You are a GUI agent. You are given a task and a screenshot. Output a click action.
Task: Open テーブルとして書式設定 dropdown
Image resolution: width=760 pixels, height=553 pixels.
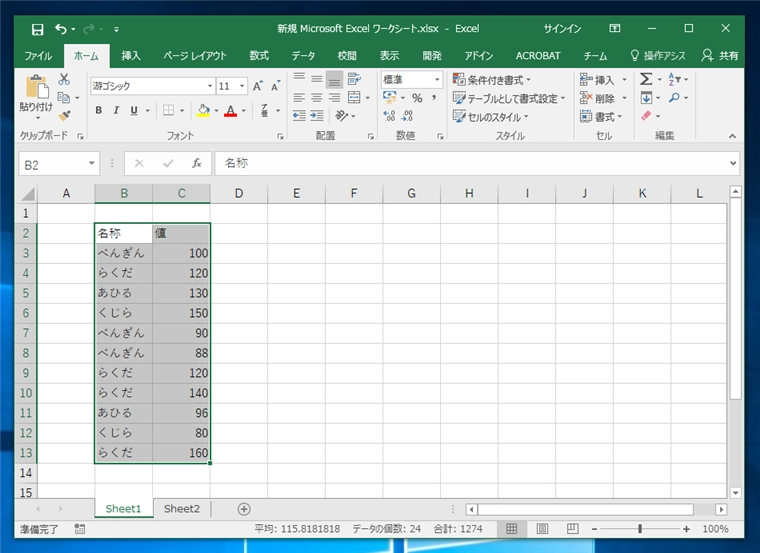click(509, 98)
